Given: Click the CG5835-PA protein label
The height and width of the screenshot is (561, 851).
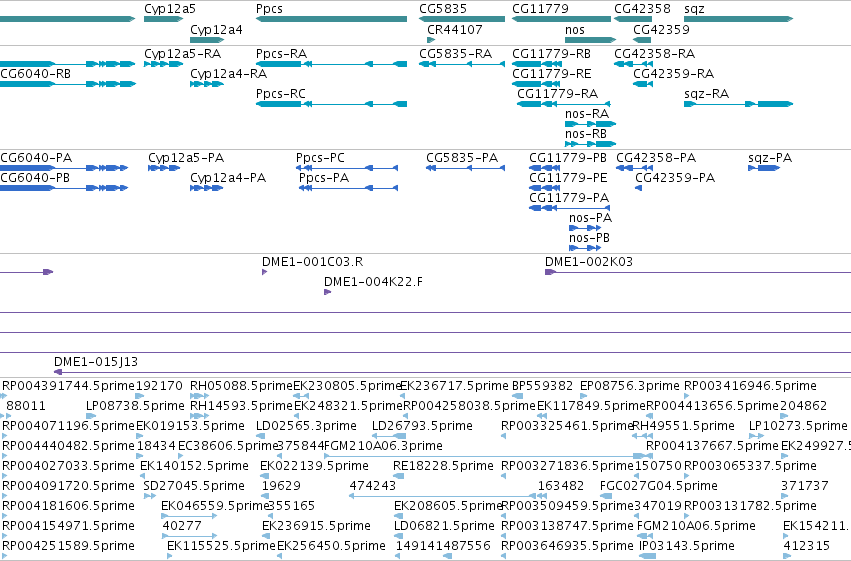Looking at the screenshot, I should pyautogui.click(x=462, y=158).
